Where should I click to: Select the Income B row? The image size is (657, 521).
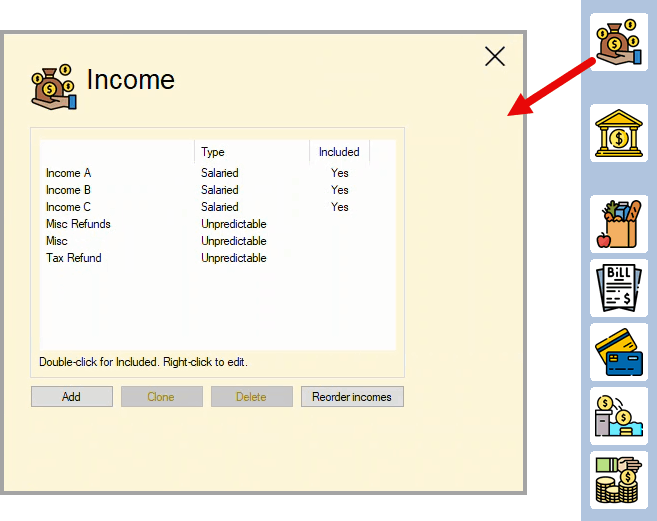pyautogui.click(x=217, y=190)
